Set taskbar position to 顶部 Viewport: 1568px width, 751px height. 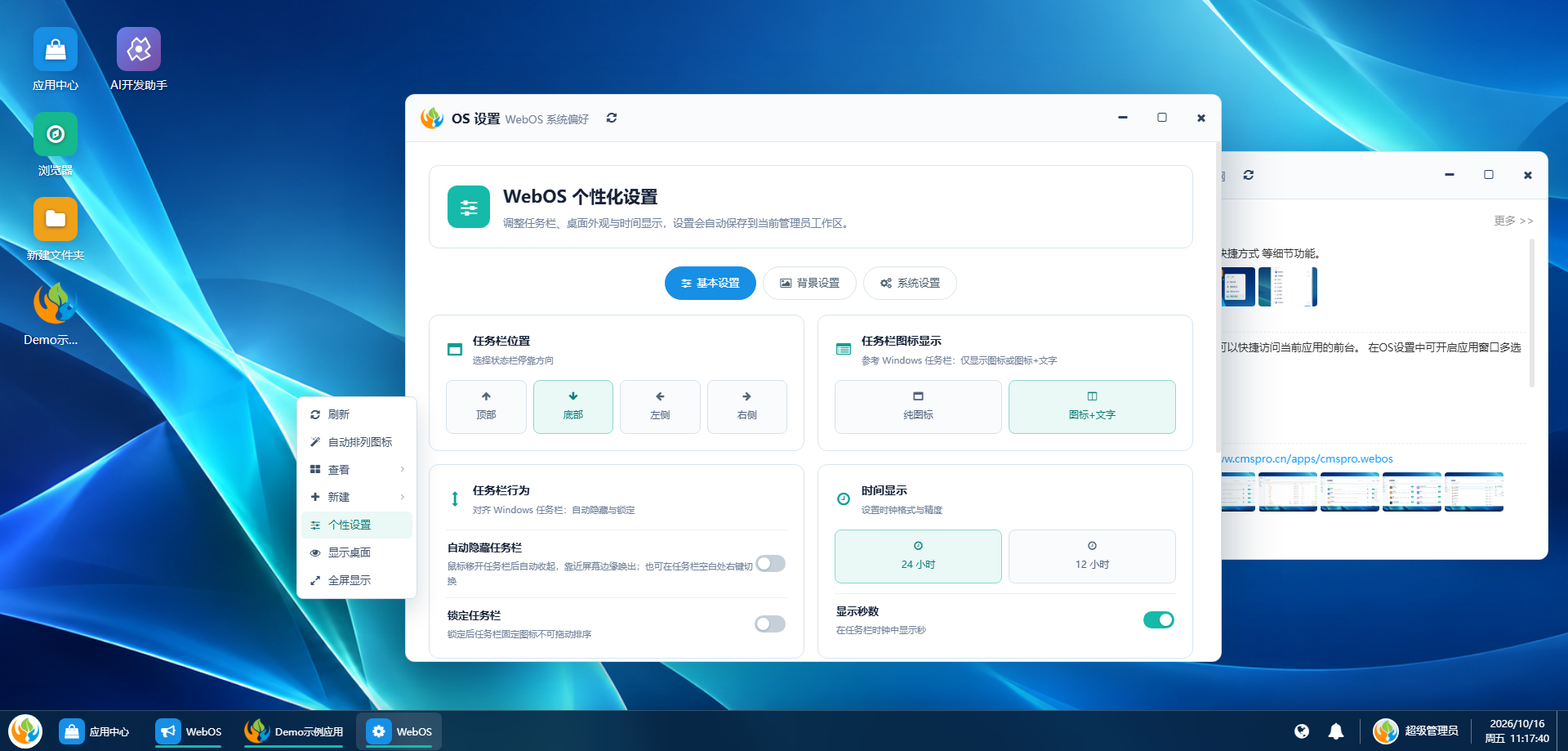(x=486, y=406)
